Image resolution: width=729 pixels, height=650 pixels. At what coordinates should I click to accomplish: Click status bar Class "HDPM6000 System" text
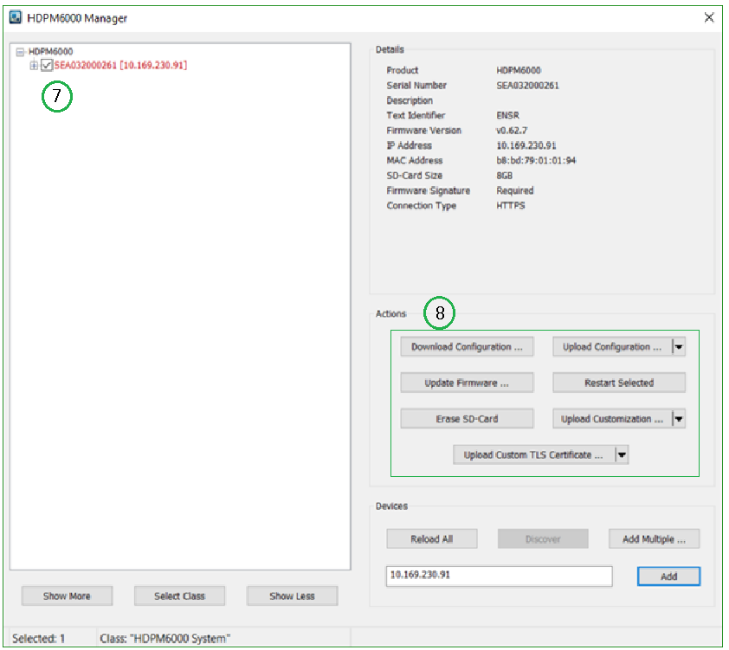tap(165, 638)
